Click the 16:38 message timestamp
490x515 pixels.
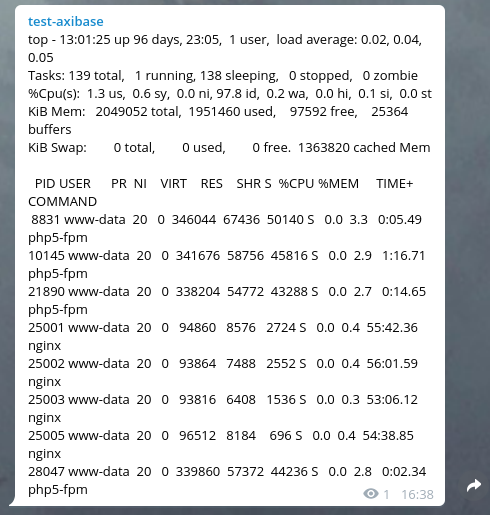coord(417,494)
